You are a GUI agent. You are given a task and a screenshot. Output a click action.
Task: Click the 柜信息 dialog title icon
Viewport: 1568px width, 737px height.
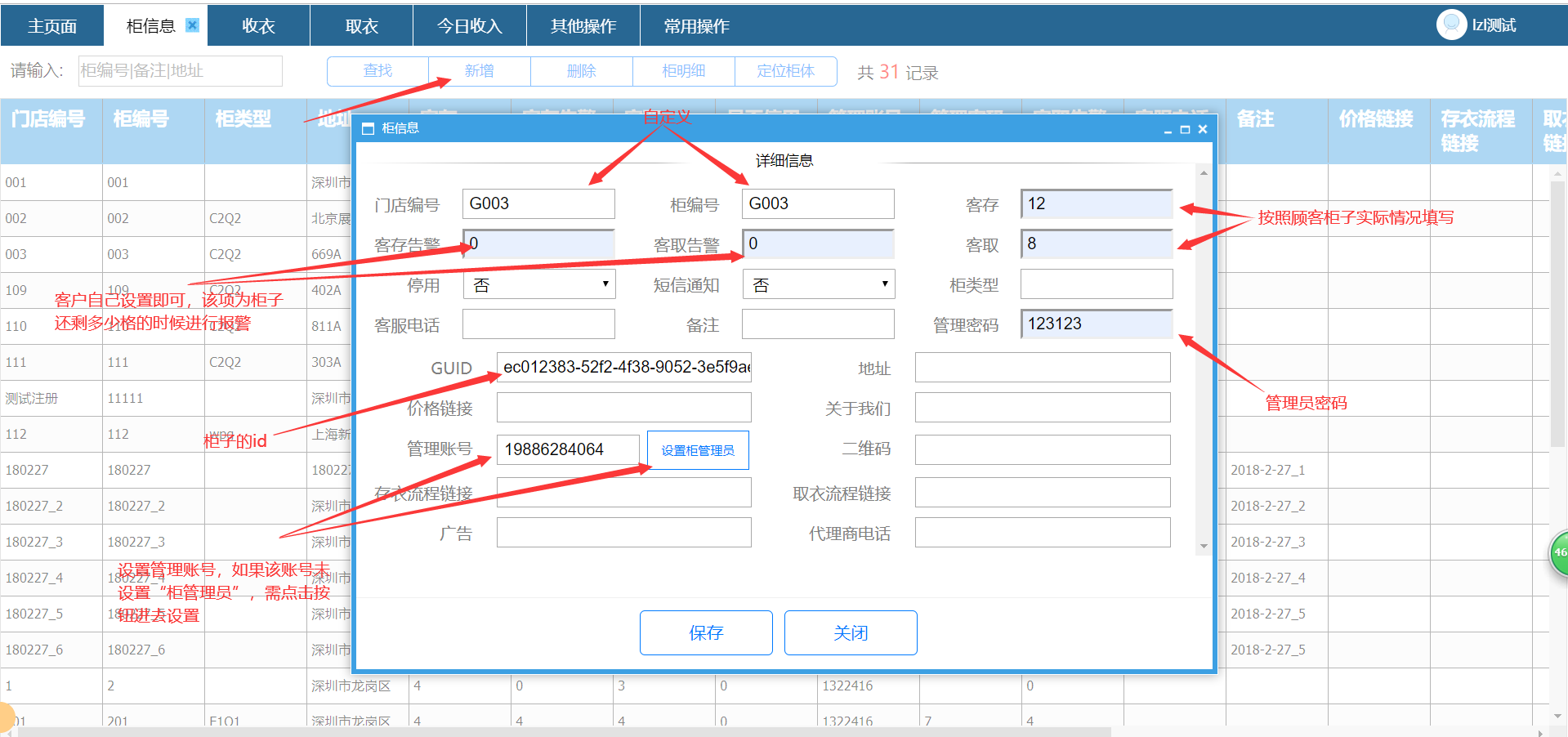click(x=368, y=128)
